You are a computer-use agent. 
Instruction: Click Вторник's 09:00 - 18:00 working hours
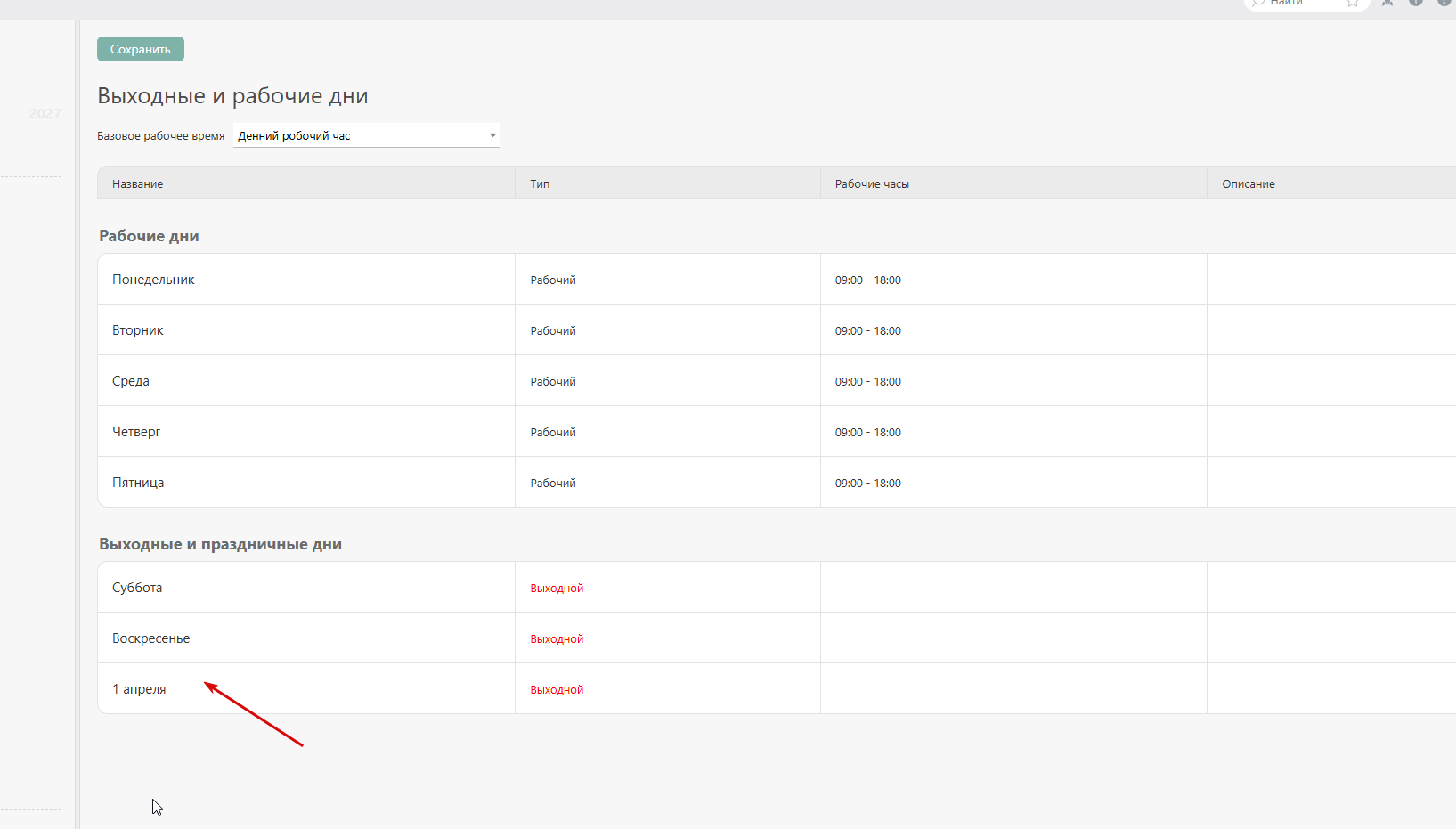pos(868,330)
